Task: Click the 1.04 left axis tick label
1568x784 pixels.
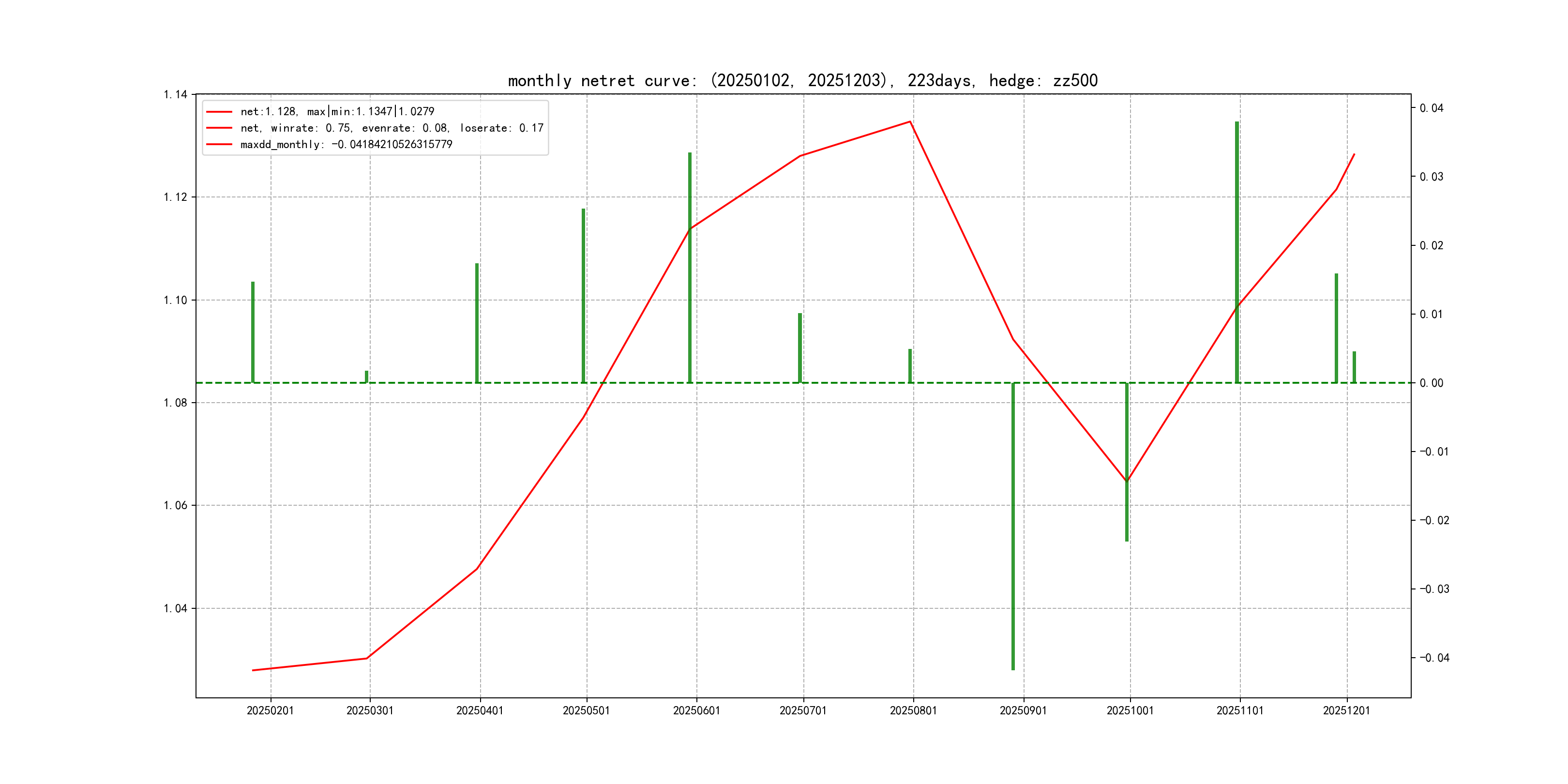Action: 175,608
